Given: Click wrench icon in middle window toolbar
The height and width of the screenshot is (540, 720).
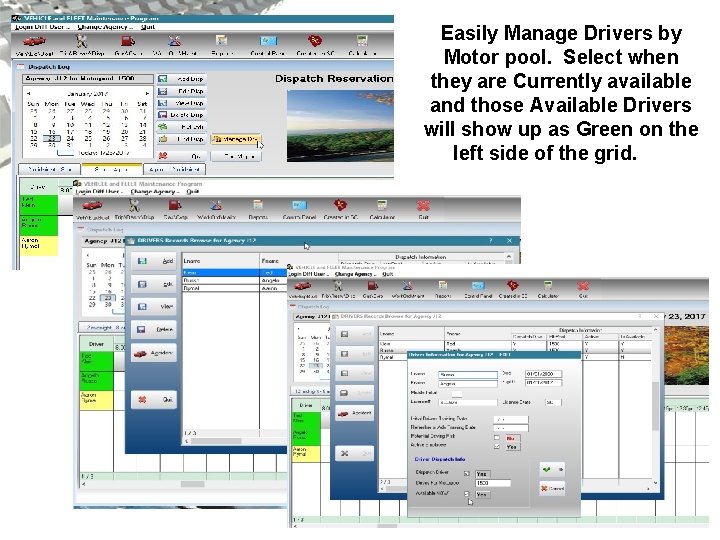Looking at the screenshot, I should click(134, 205).
